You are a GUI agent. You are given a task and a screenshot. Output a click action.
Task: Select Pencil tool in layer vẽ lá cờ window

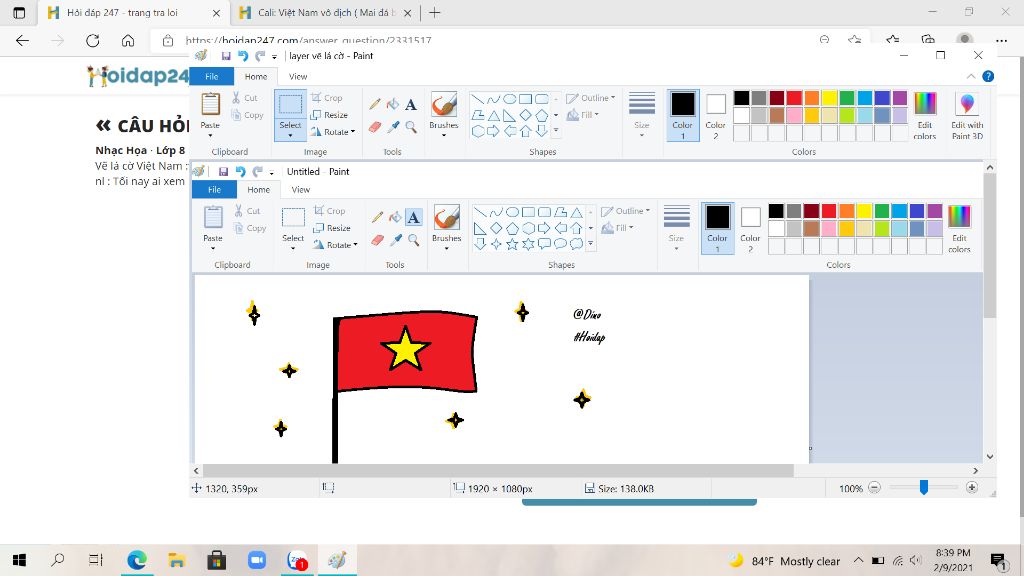tap(374, 104)
